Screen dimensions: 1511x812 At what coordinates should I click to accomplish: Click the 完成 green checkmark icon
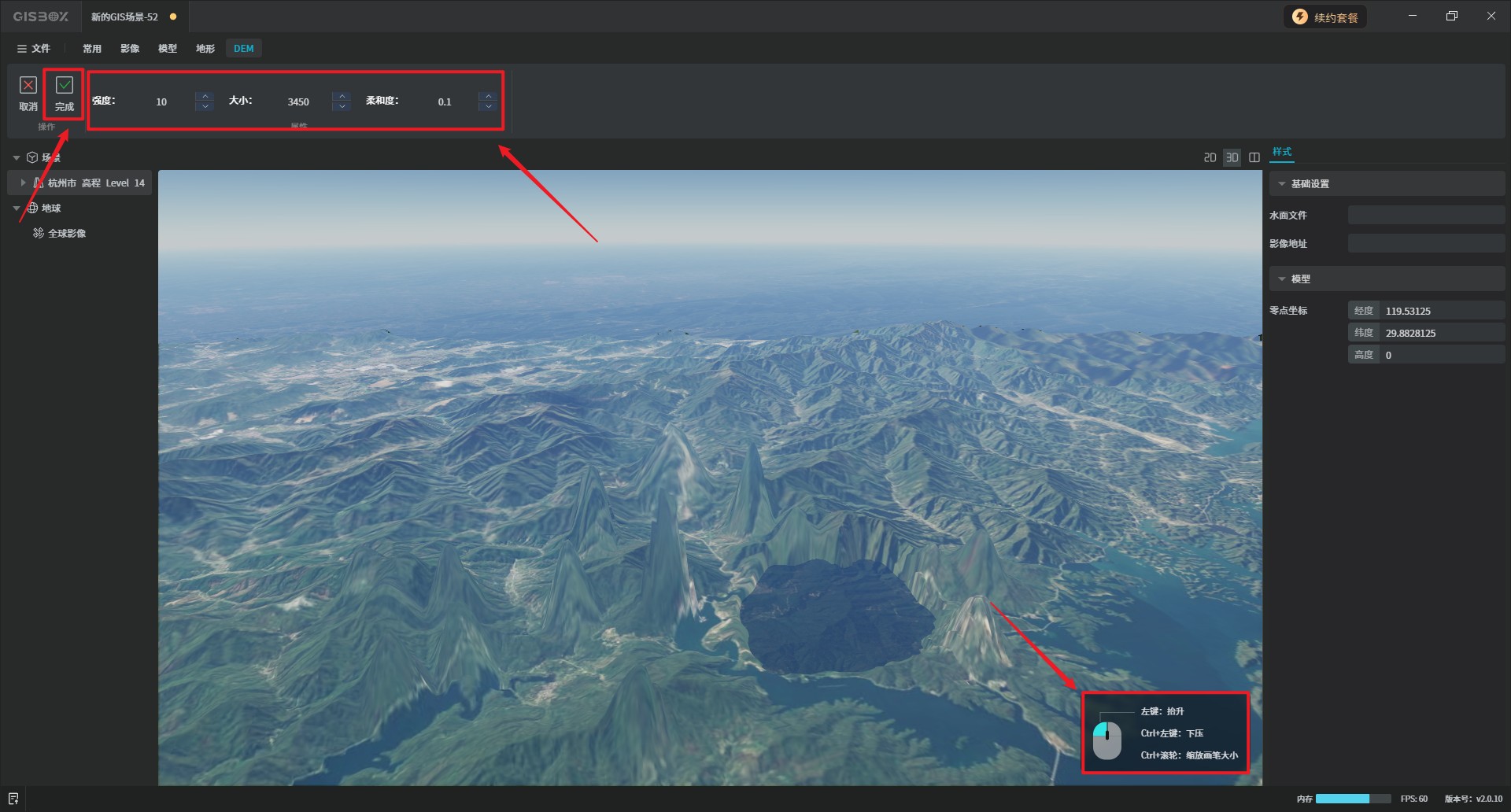coord(65,85)
